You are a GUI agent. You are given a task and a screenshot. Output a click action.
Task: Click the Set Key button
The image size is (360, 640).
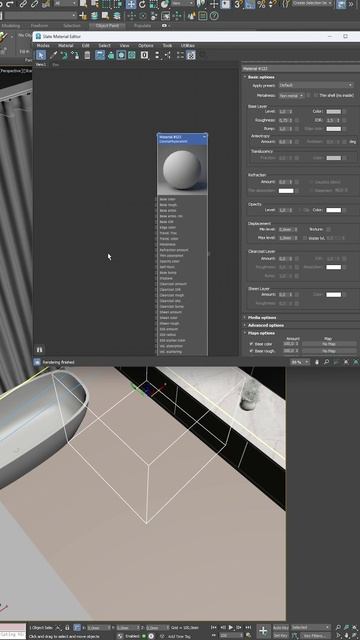pos(280,636)
